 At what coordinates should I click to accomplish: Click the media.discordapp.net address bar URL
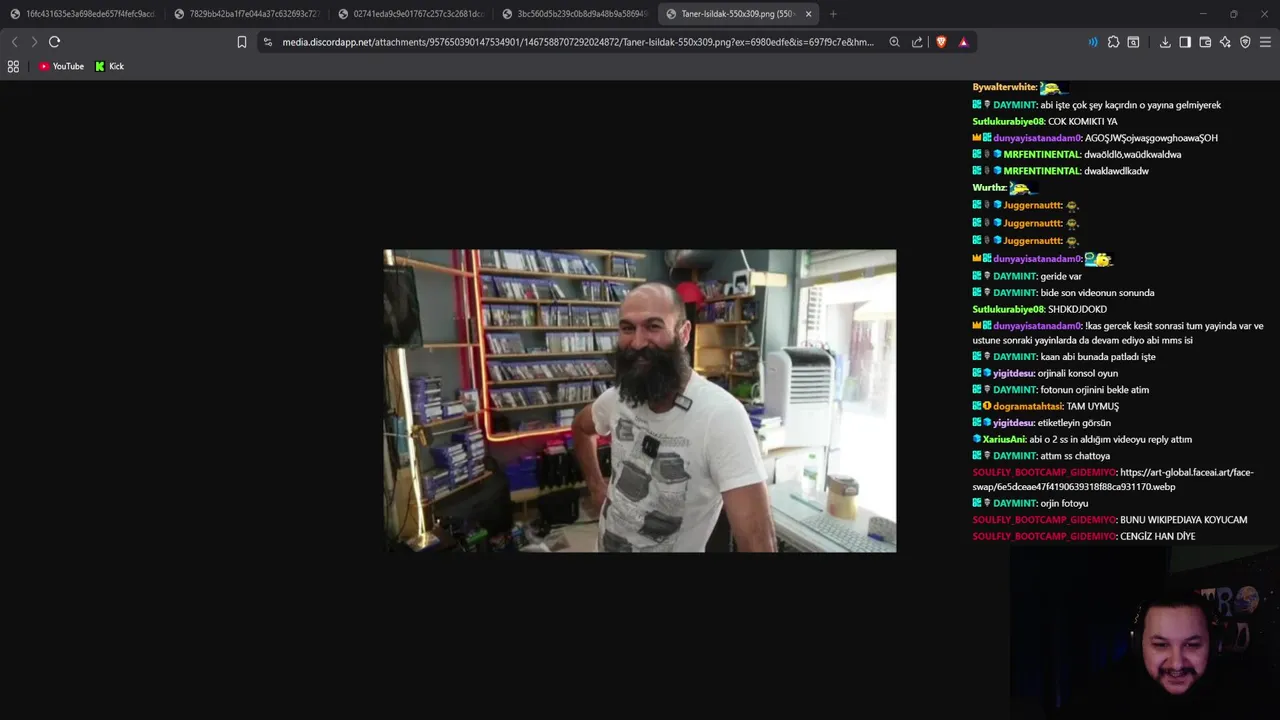click(578, 42)
